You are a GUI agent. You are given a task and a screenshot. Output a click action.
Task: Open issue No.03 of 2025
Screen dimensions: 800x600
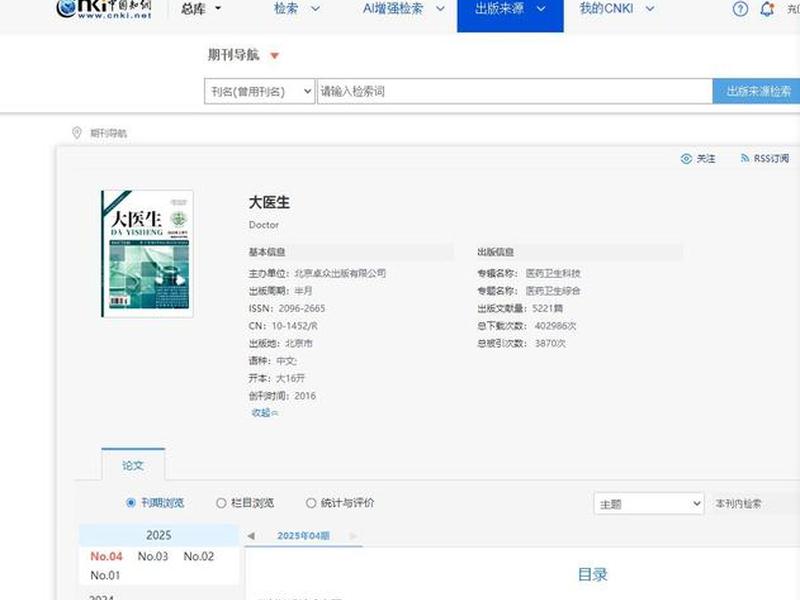coord(153,556)
